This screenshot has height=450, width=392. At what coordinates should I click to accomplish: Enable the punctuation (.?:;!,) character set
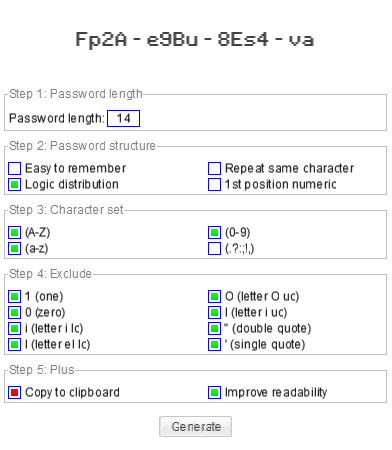(x=214, y=248)
